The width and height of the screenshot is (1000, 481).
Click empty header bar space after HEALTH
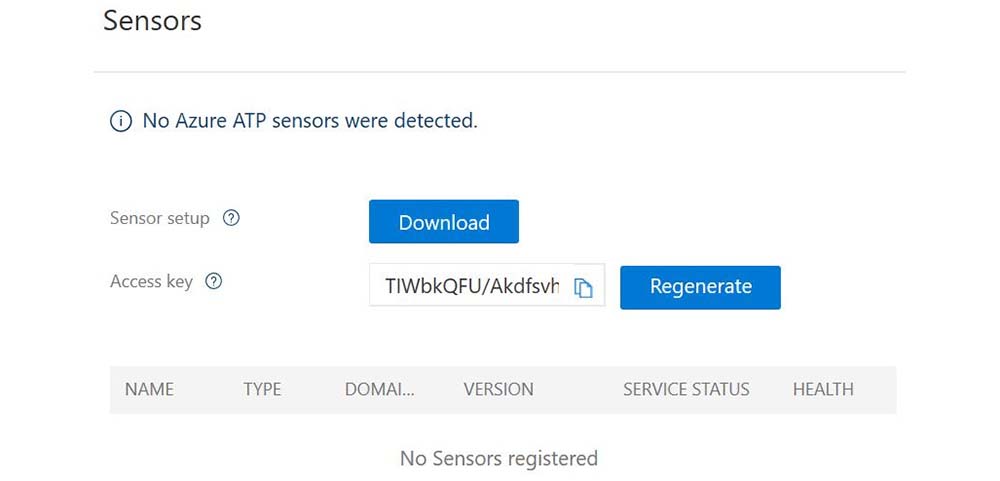click(x=875, y=390)
